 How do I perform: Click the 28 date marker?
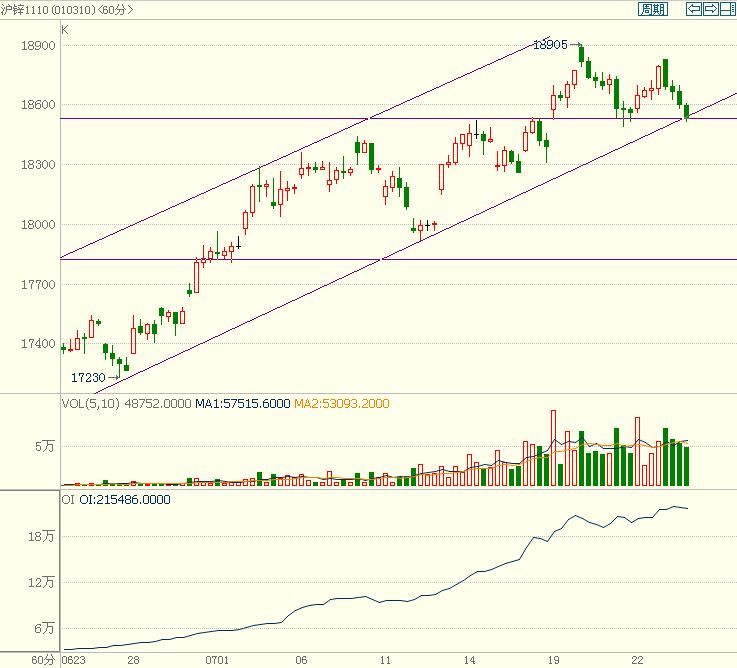[x=133, y=660]
